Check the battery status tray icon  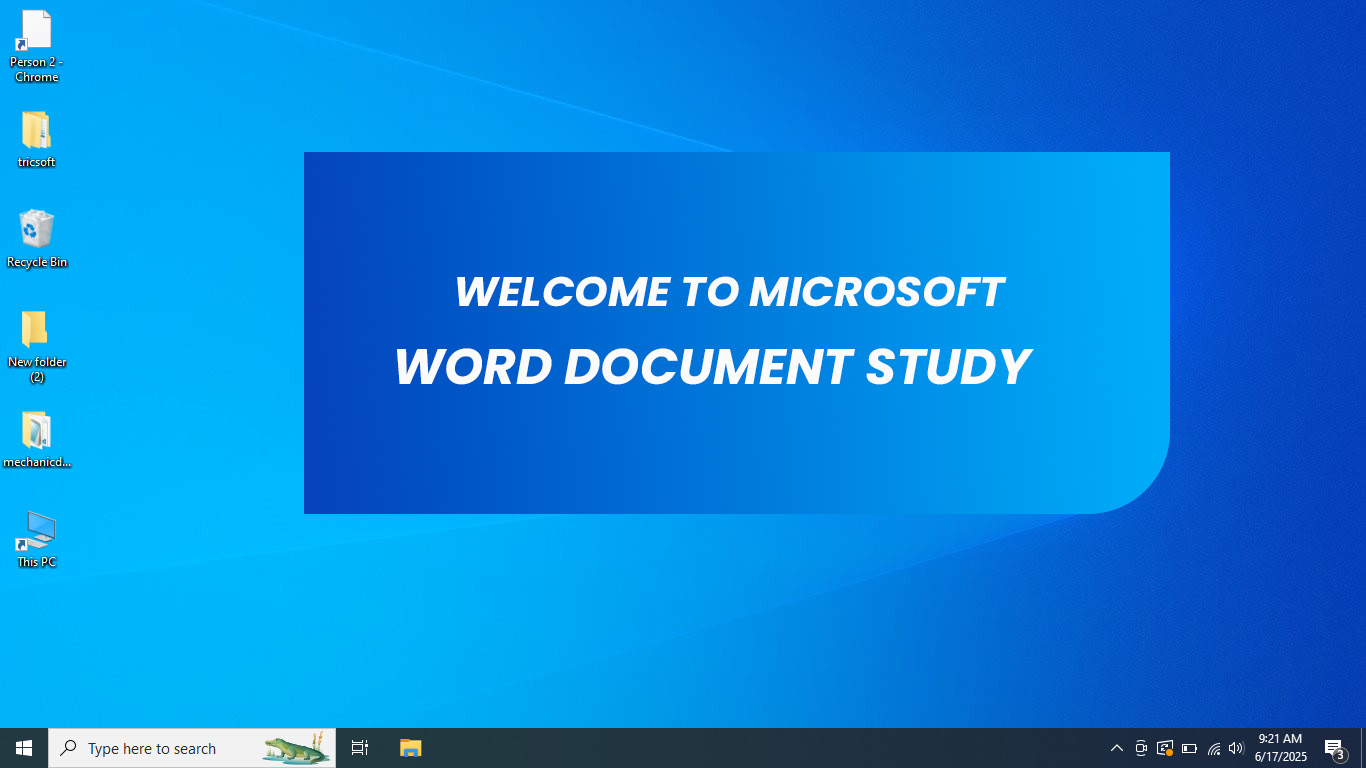1189,748
